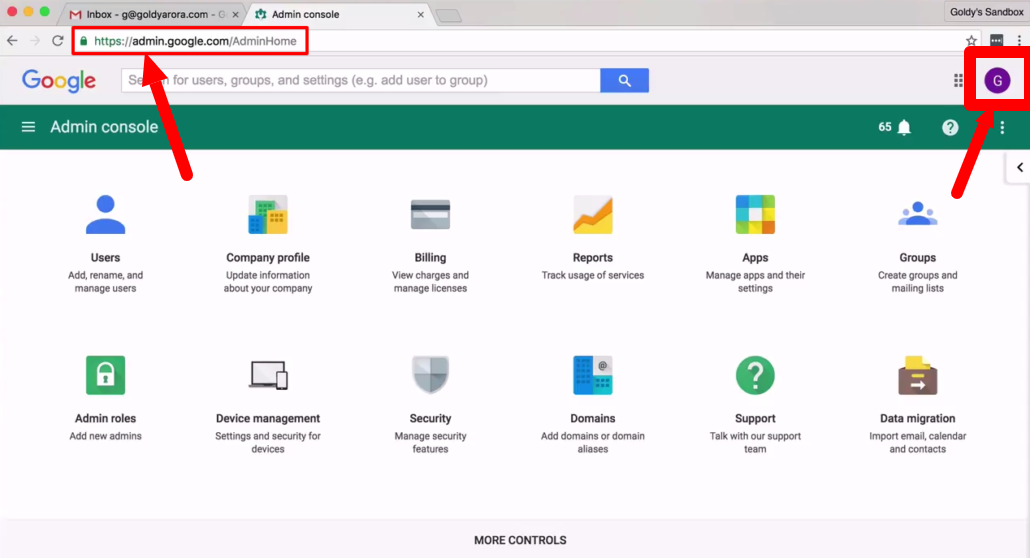Expand the side panel with left chevron

(1019, 168)
